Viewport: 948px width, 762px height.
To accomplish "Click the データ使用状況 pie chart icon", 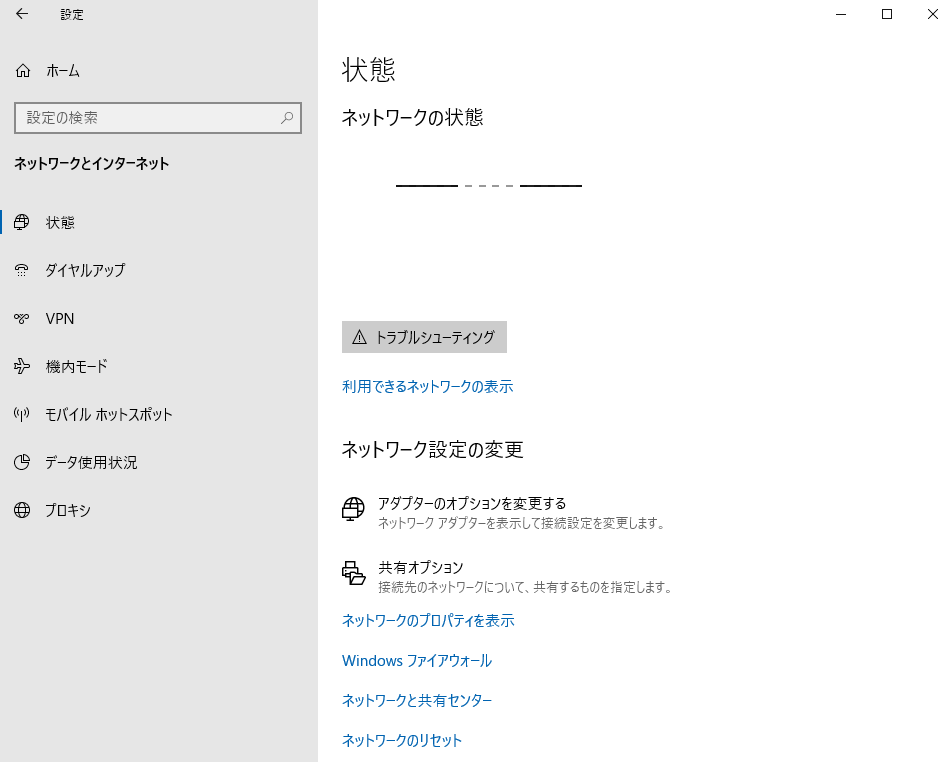I will [22, 462].
